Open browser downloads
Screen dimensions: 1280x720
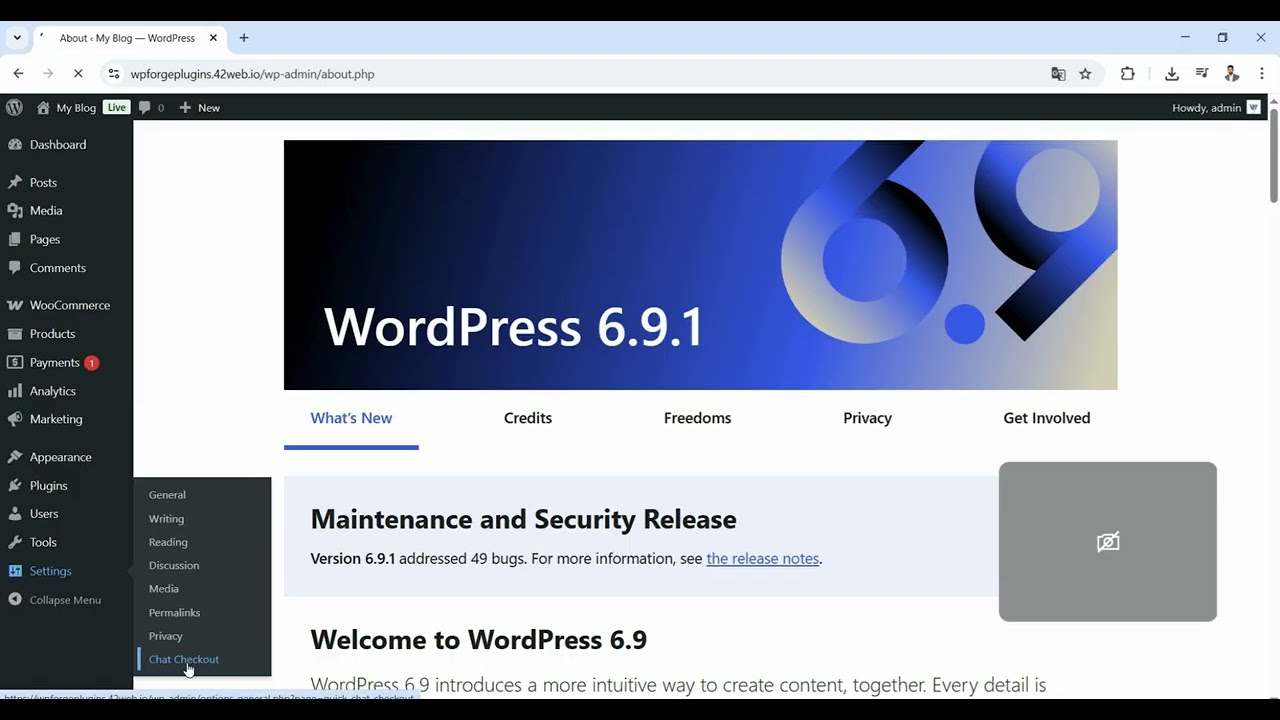[x=1172, y=74]
